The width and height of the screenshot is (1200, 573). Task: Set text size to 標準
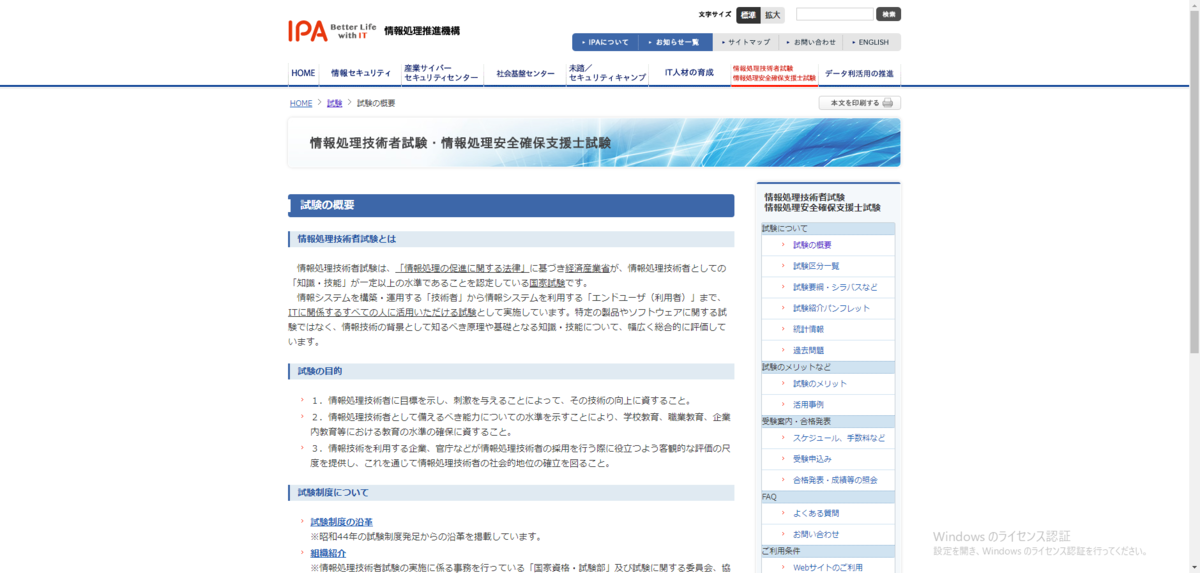point(748,15)
